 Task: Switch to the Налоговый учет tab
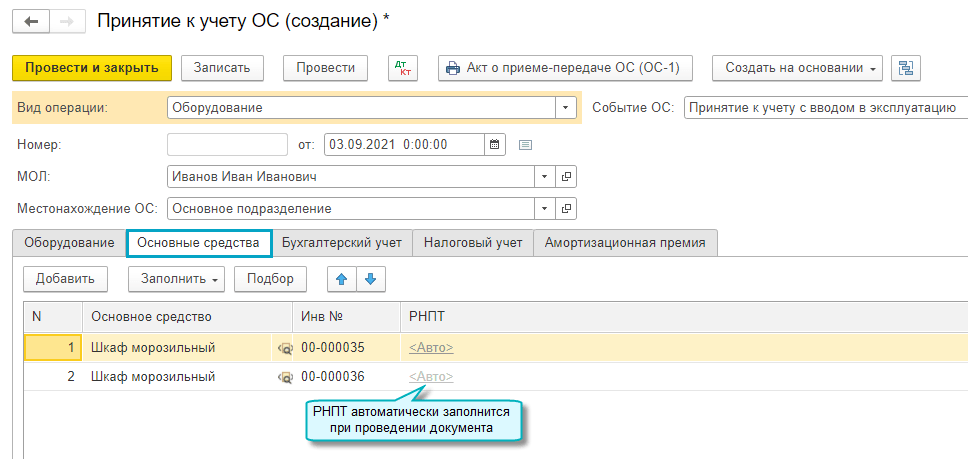(473, 242)
